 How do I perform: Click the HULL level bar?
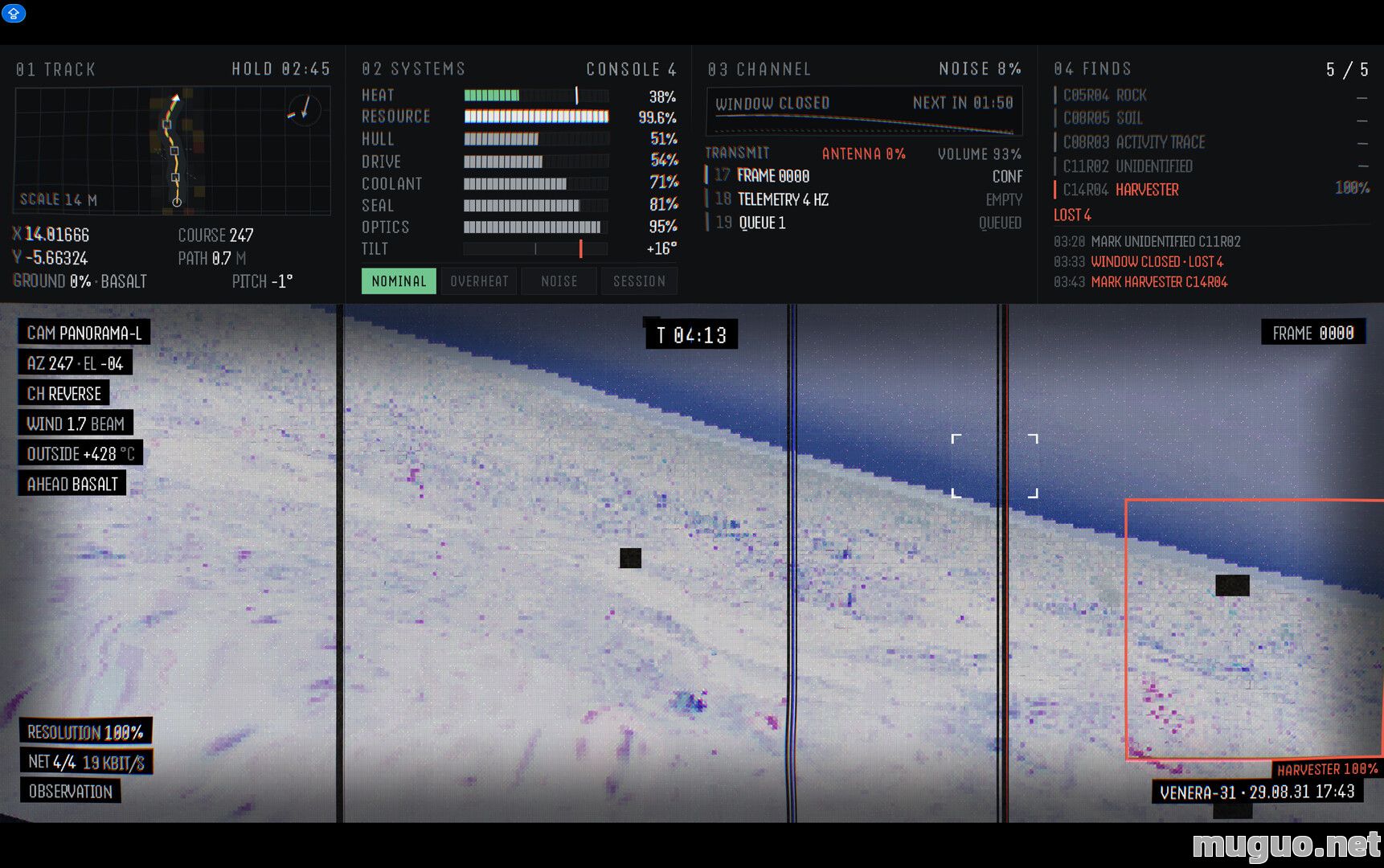536,139
